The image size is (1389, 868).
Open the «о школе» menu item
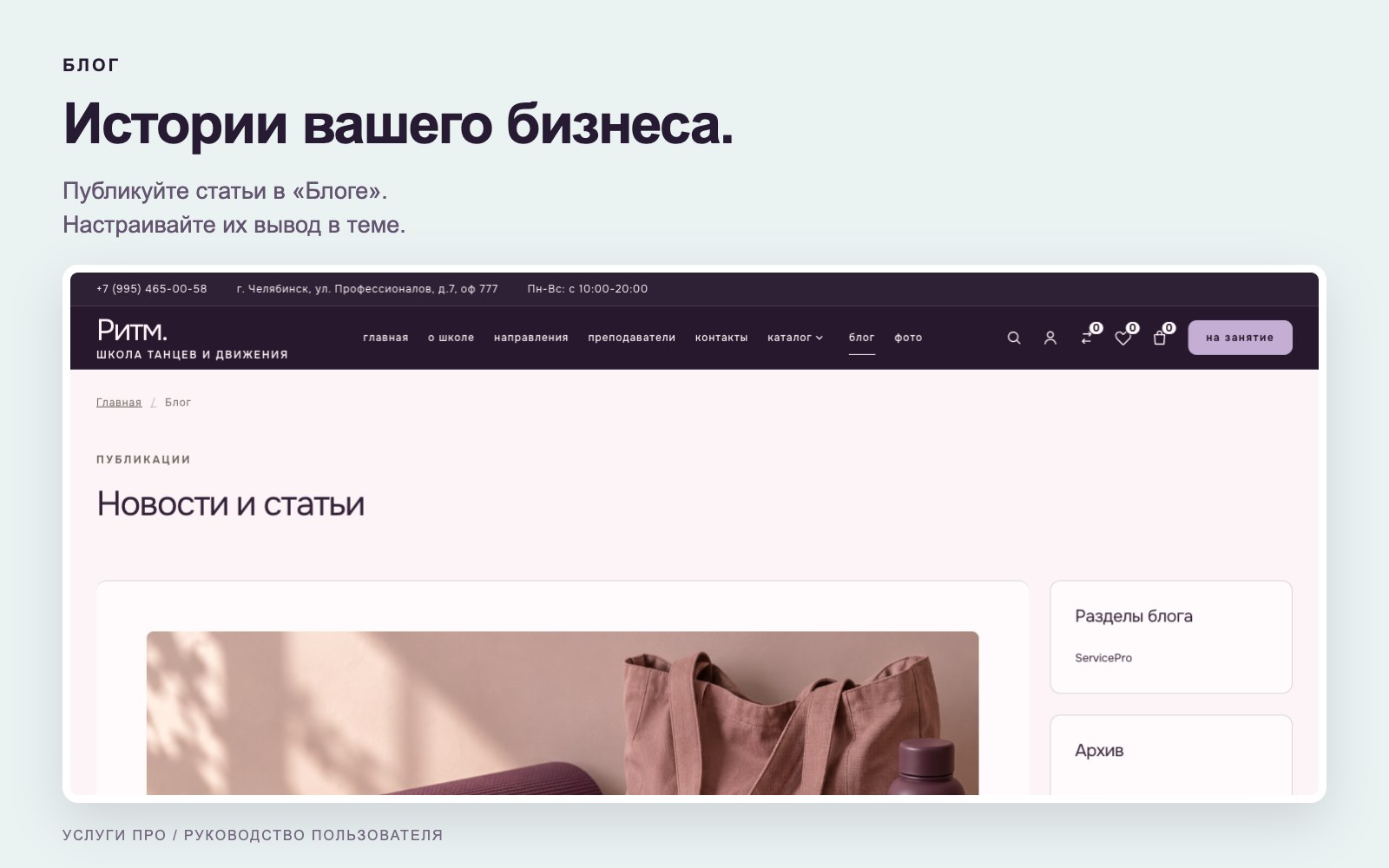[x=451, y=338]
